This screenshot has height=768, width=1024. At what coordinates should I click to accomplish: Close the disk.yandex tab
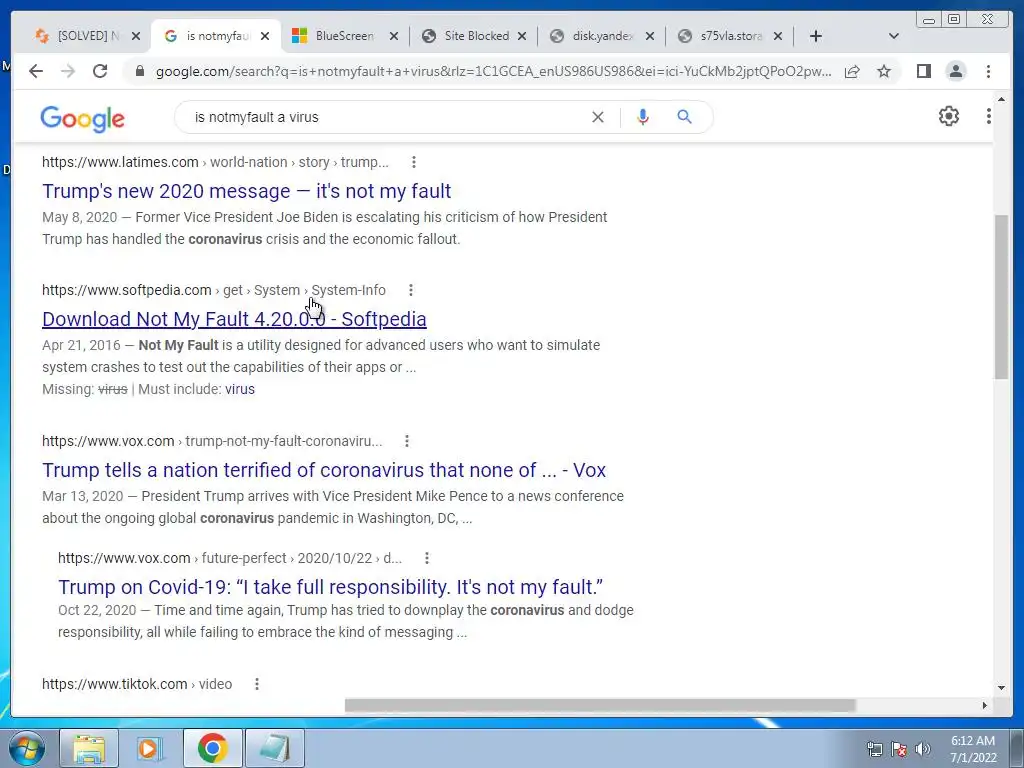[650, 37]
